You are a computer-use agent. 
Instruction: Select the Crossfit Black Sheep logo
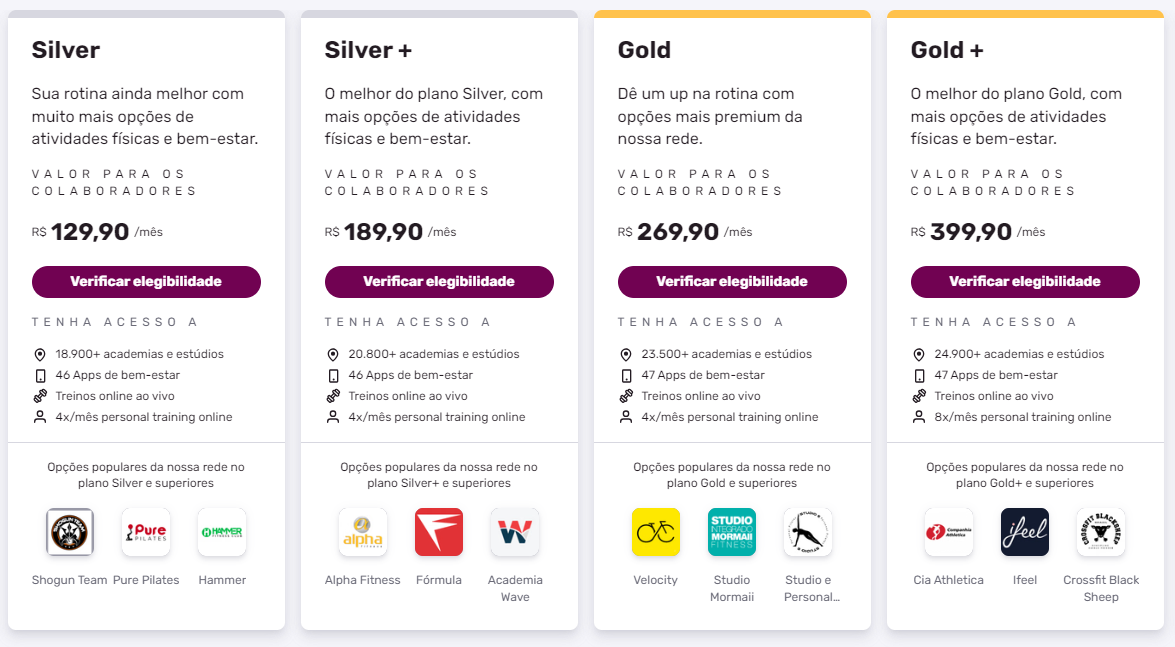click(x=1101, y=532)
